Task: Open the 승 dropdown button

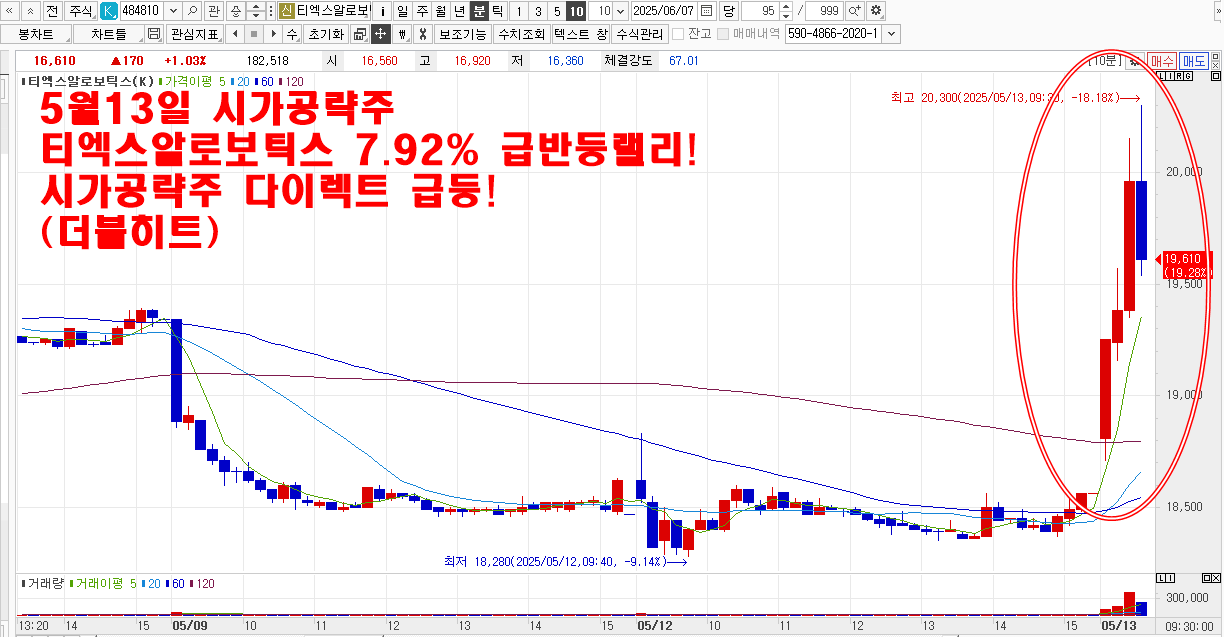Action: tap(235, 11)
